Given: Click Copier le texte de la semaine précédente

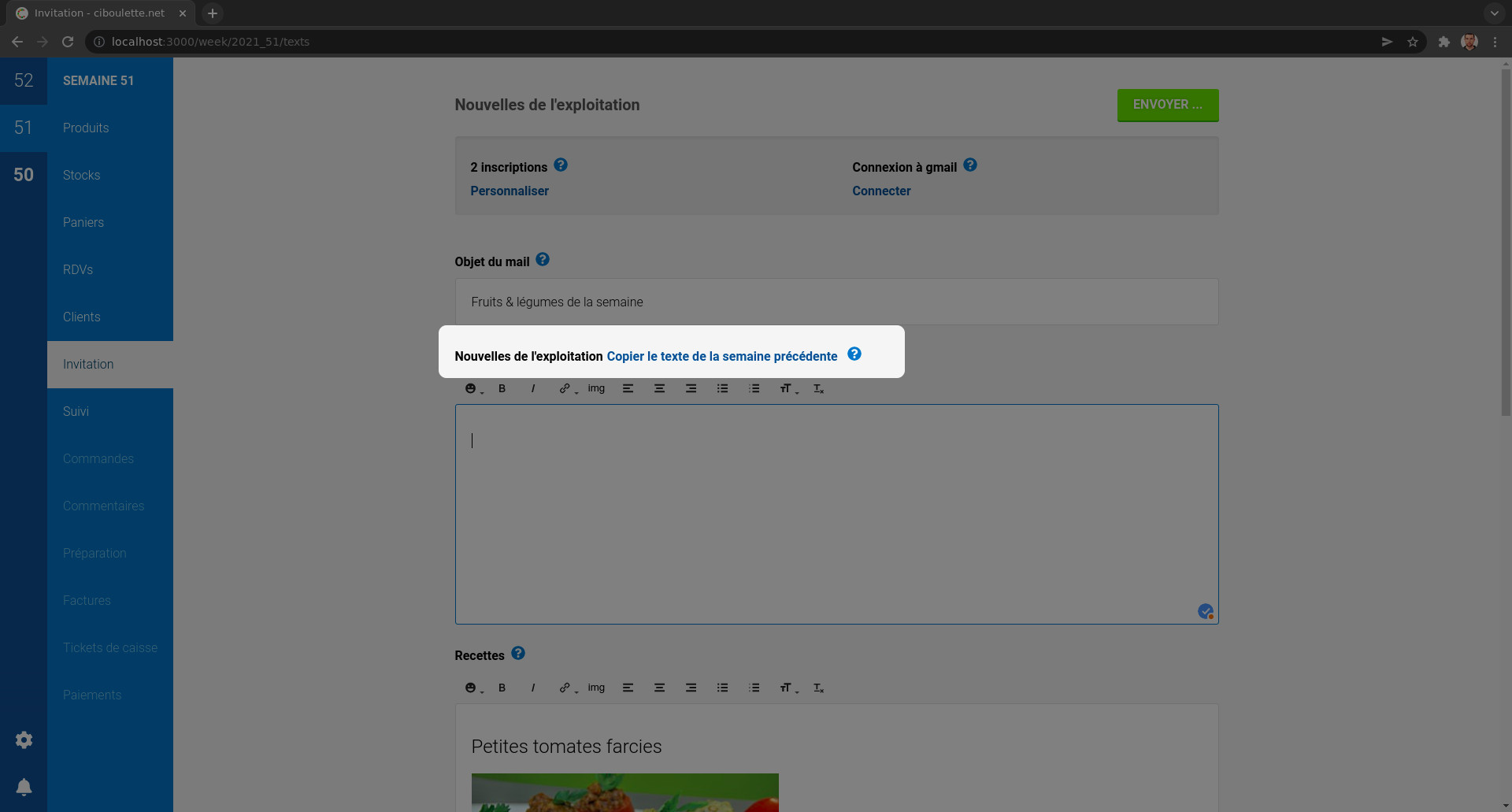Looking at the screenshot, I should tap(721, 356).
